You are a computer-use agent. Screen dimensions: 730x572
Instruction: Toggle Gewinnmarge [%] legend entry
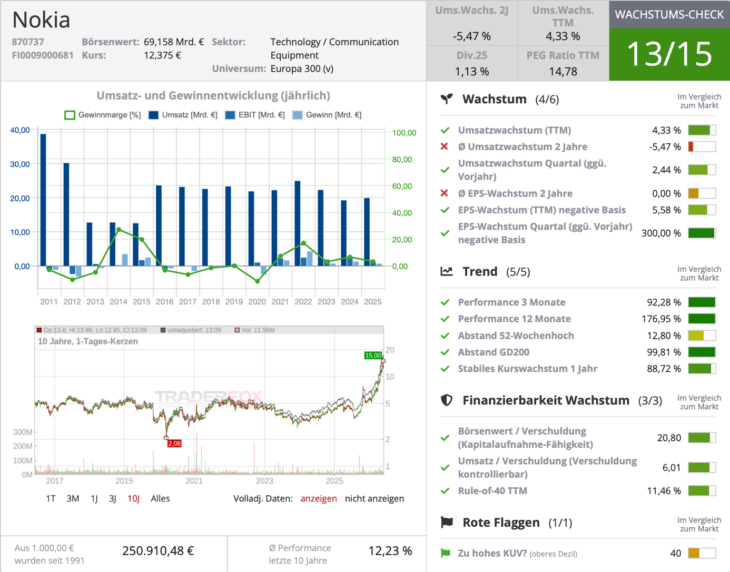coord(102,115)
